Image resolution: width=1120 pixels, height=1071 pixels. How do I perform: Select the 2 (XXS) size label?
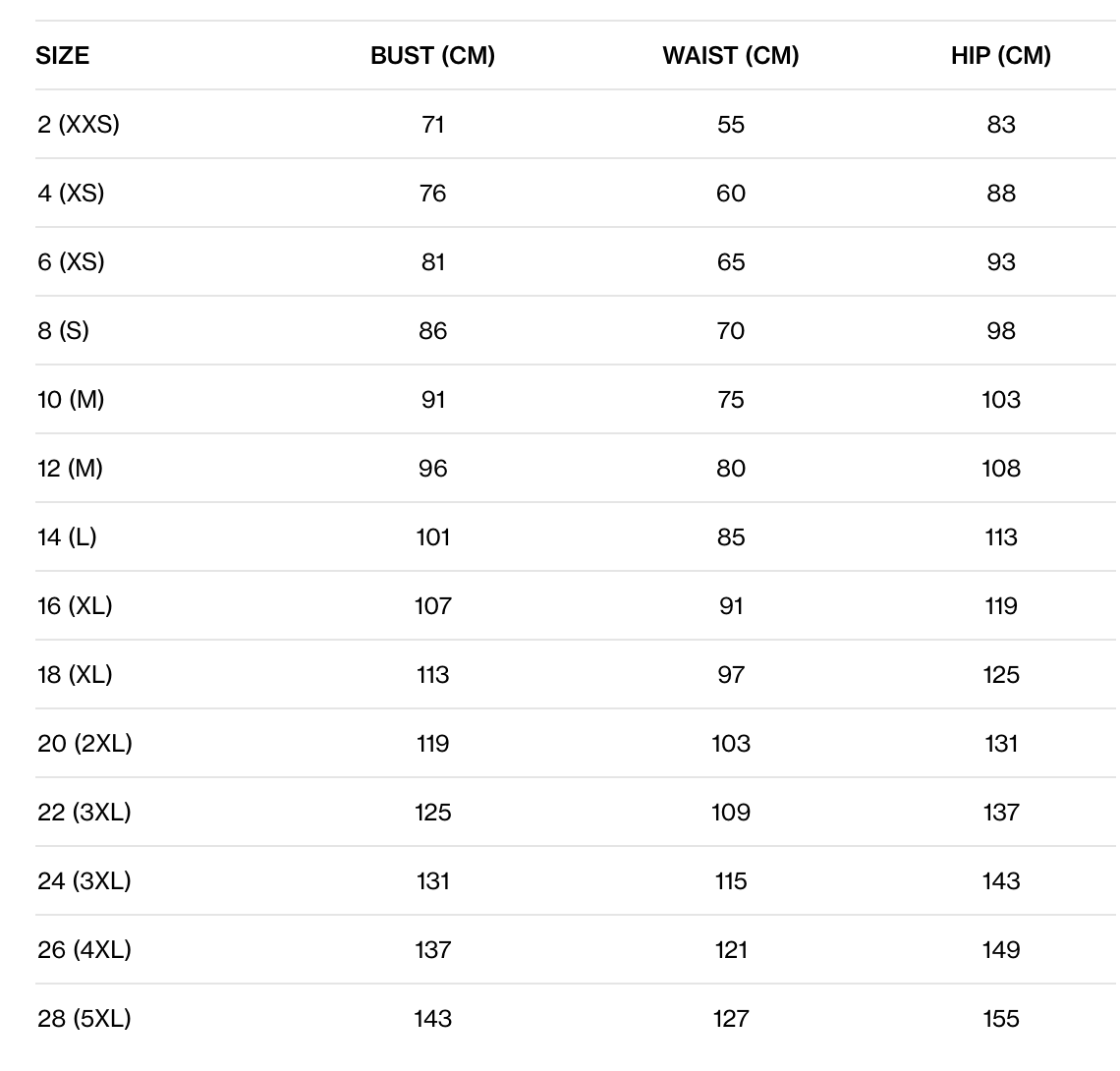79,125
